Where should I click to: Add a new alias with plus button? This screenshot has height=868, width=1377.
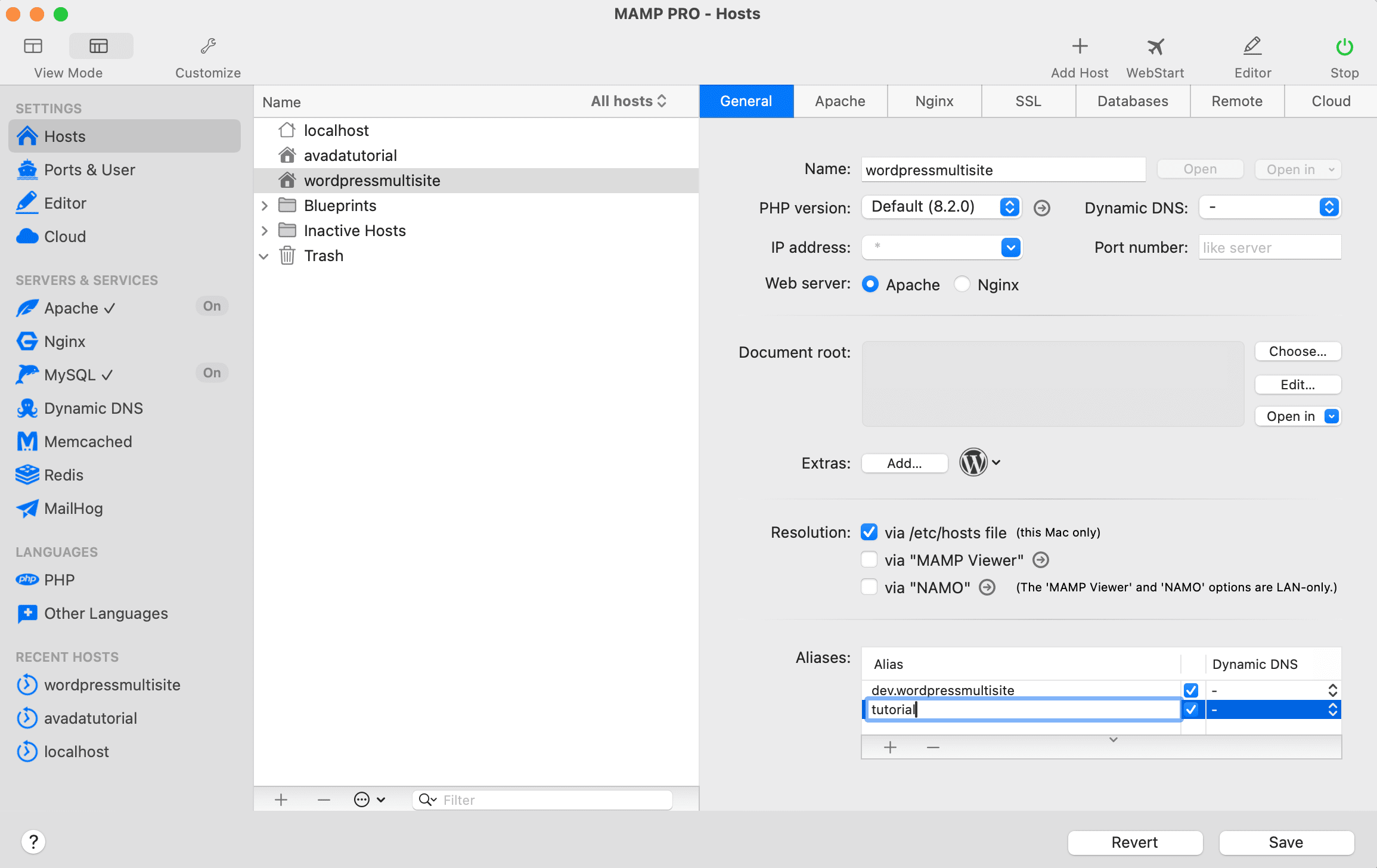tap(890, 747)
